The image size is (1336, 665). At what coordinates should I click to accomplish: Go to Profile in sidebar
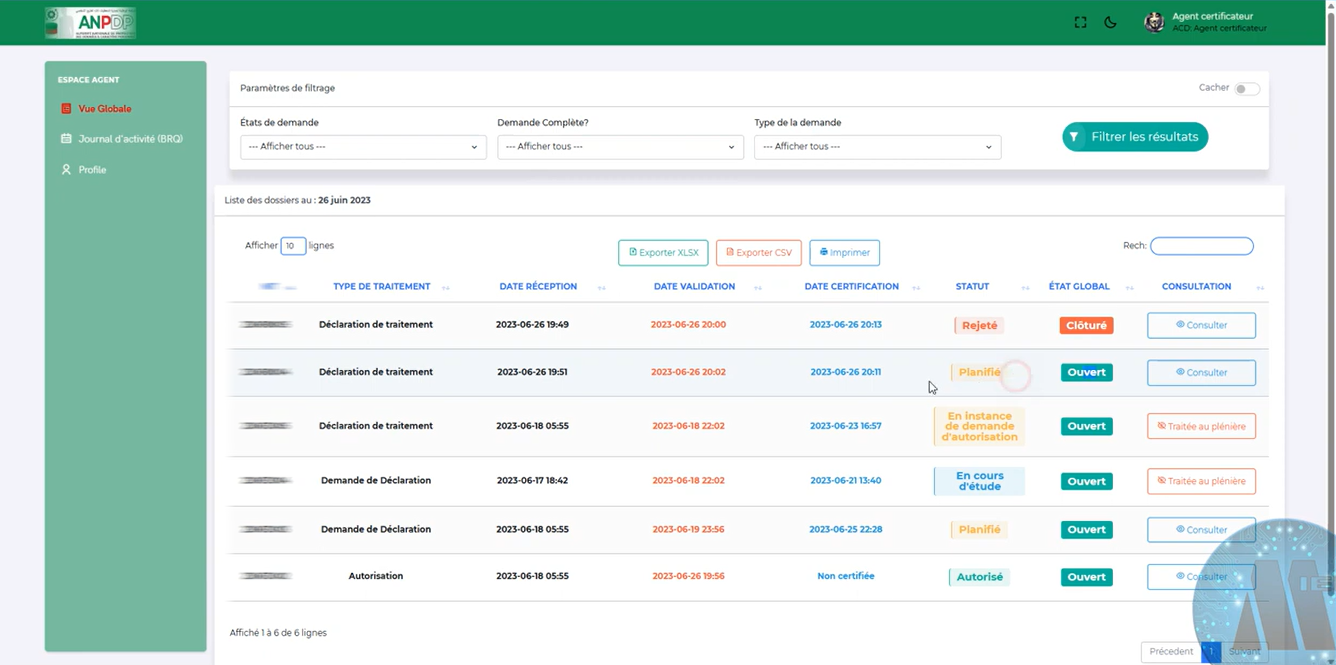[92, 170]
